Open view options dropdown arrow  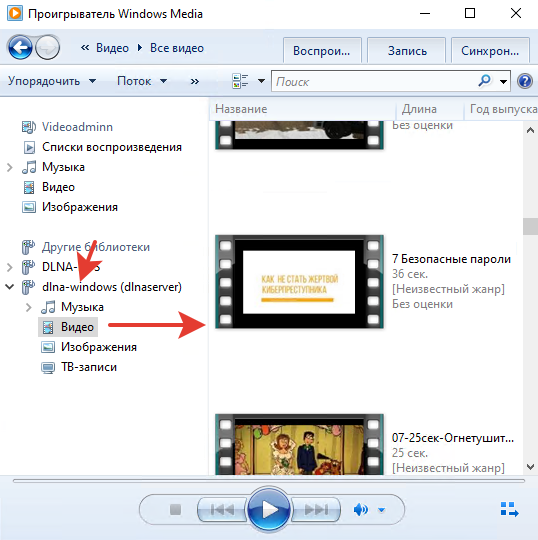(261, 81)
